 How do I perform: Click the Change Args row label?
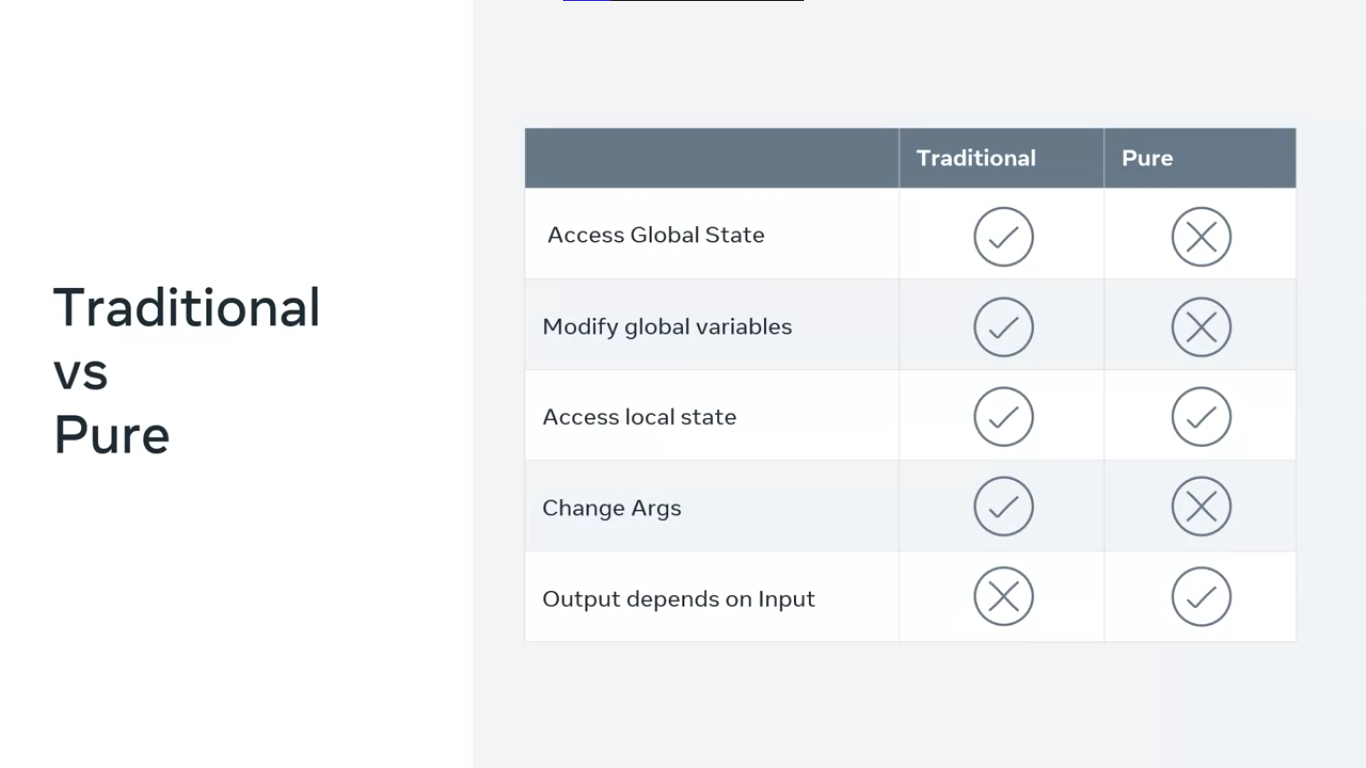(x=612, y=508)
